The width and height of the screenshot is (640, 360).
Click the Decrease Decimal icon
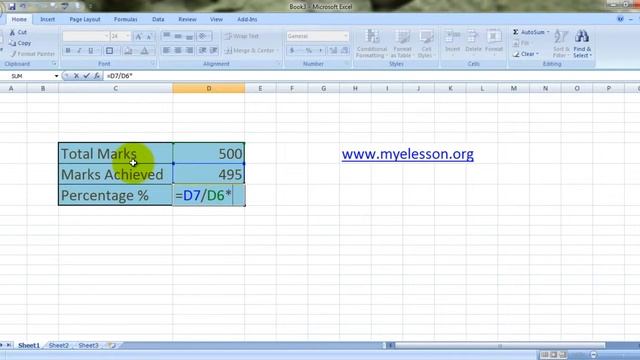coord(344,51)
